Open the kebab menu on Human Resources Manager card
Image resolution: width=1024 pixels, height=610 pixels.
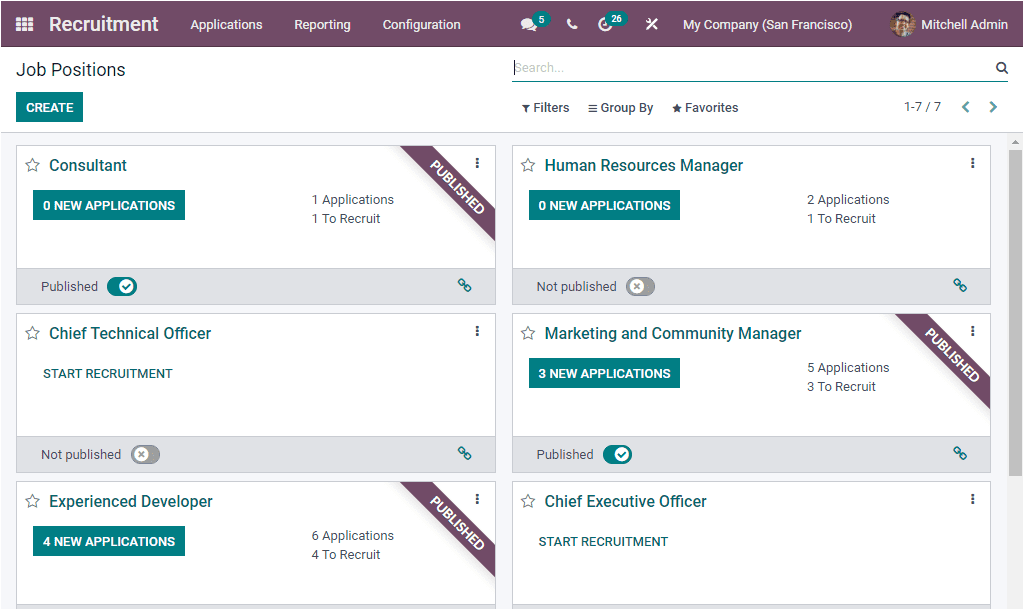point(972,163)
